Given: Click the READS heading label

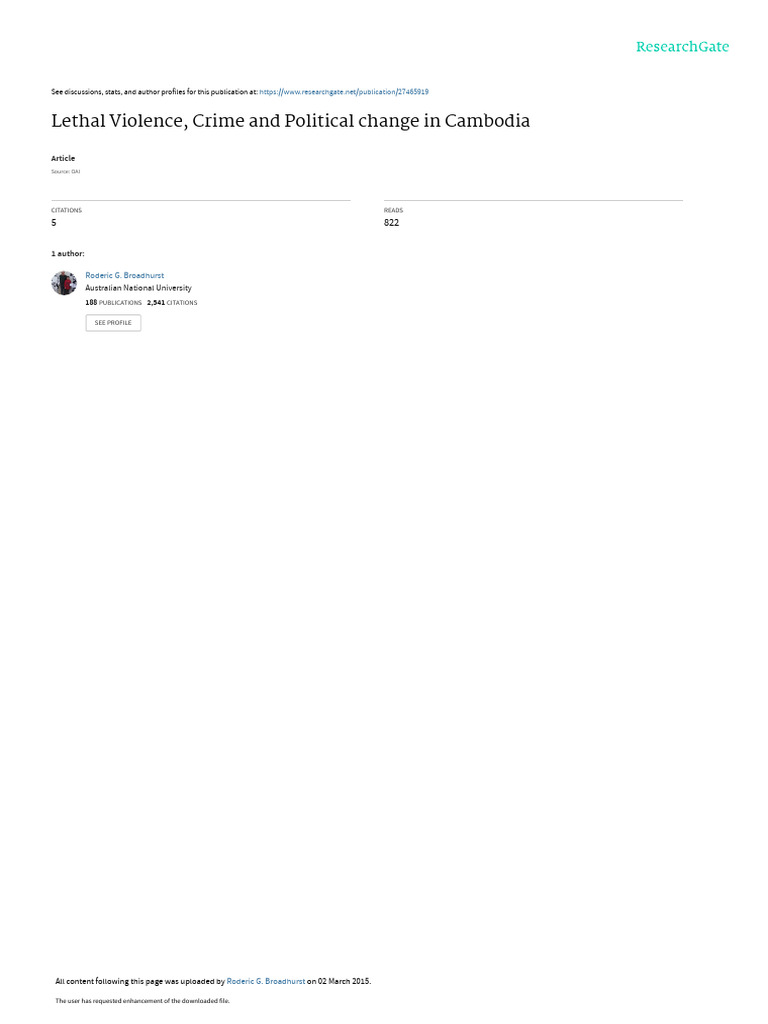Looking at the screenshot, I should click(x=393, y=210).
